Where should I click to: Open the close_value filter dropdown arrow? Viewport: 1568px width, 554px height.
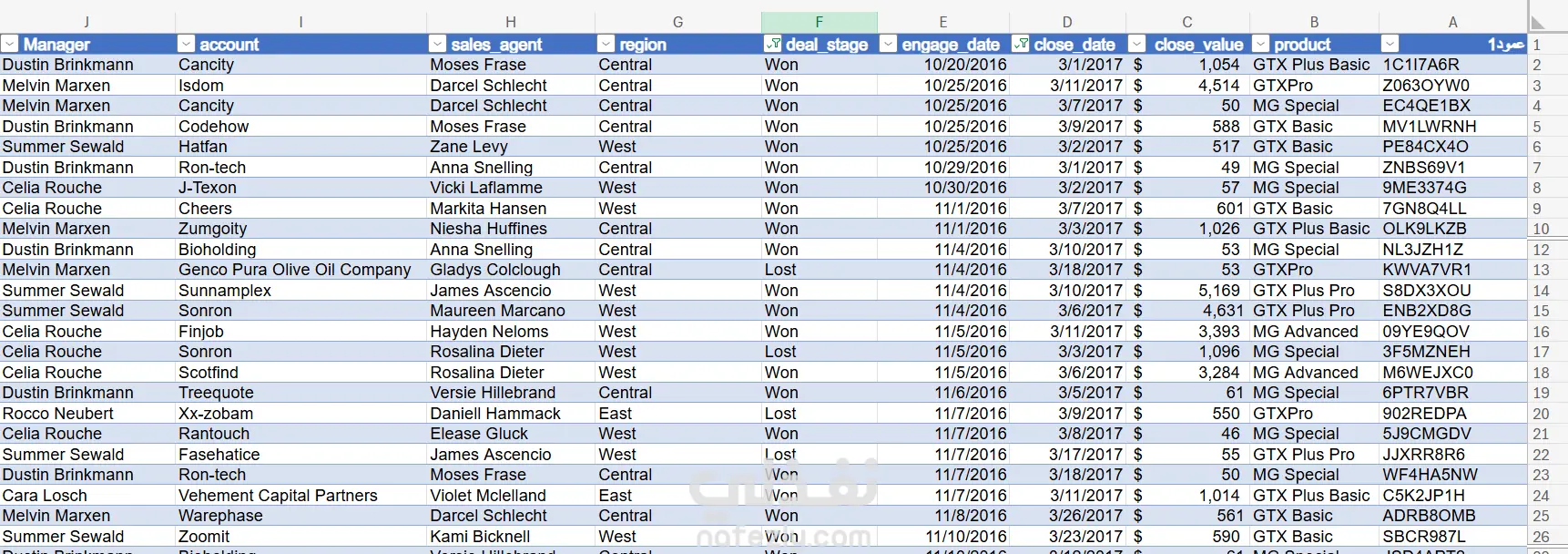[x=1136, y=44]
